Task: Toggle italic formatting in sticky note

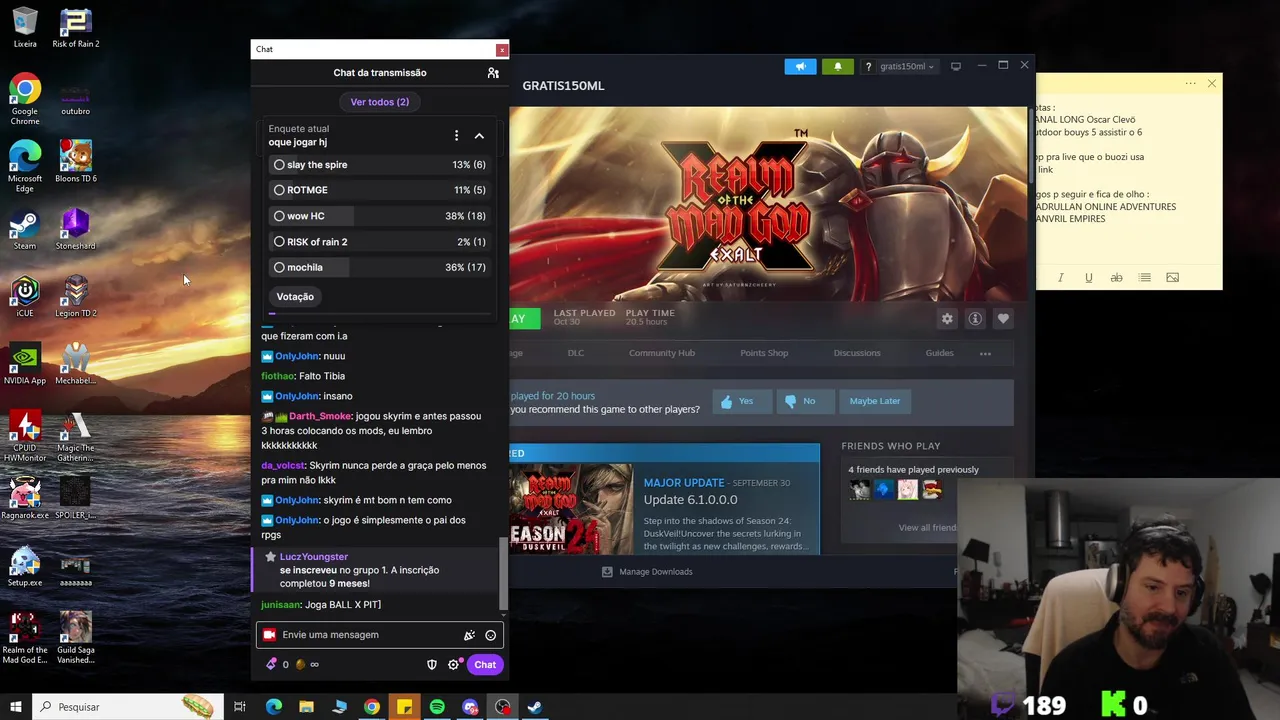Action: point(1061,278)
